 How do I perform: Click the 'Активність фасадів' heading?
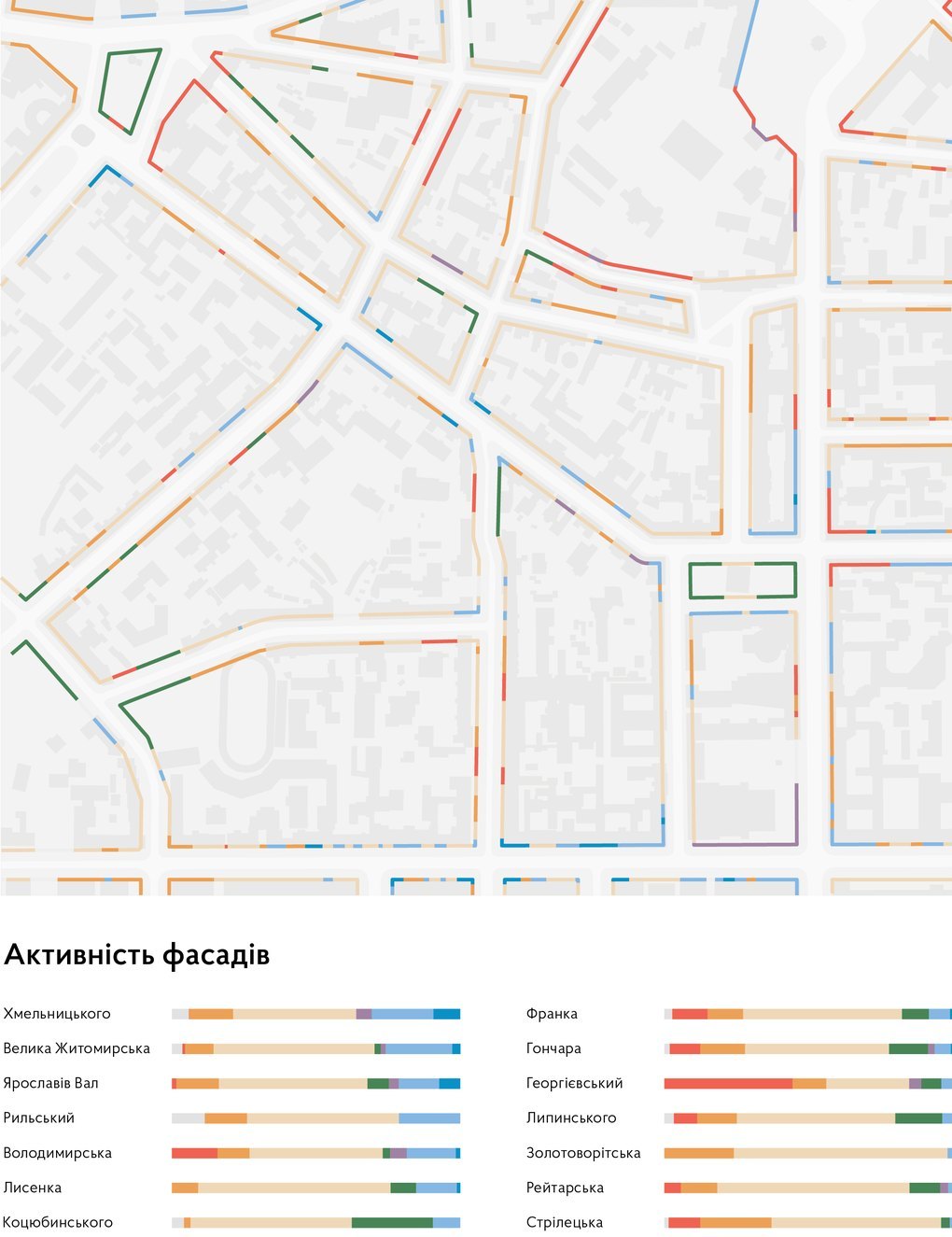(137, 955)
